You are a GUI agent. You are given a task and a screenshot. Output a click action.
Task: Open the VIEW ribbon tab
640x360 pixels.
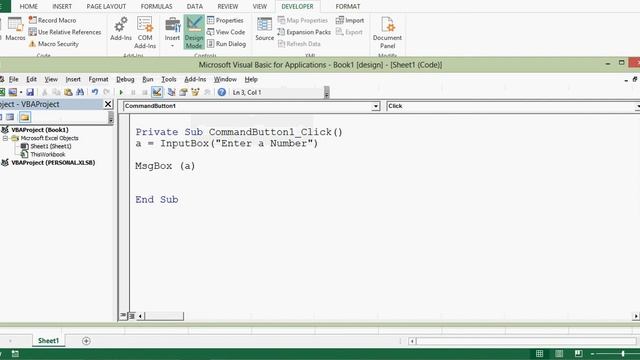tap(260, 7)
